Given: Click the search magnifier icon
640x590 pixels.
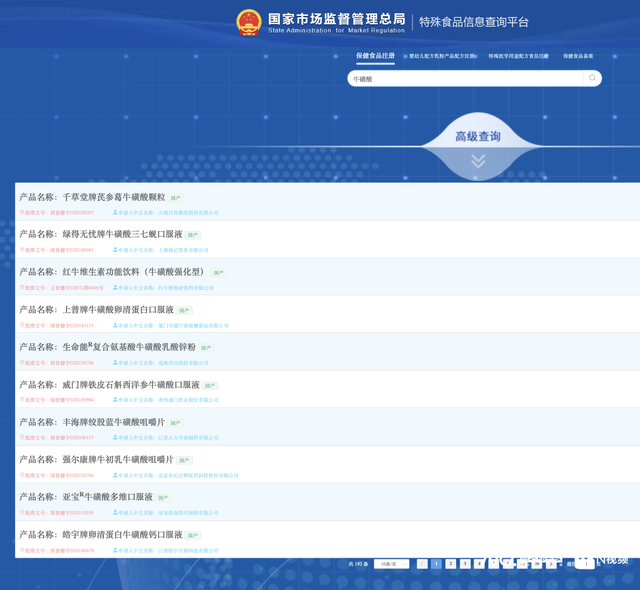Looking at the screenshot, I should [x=592, y=78].
